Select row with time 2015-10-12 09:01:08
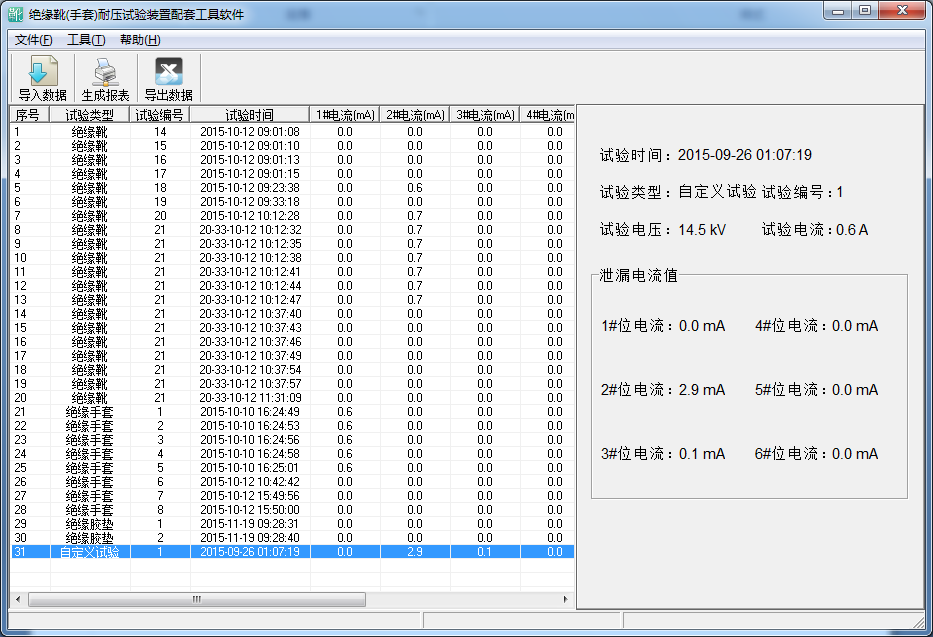This screenshot has width=933, height=637. [x=292, y=132]
